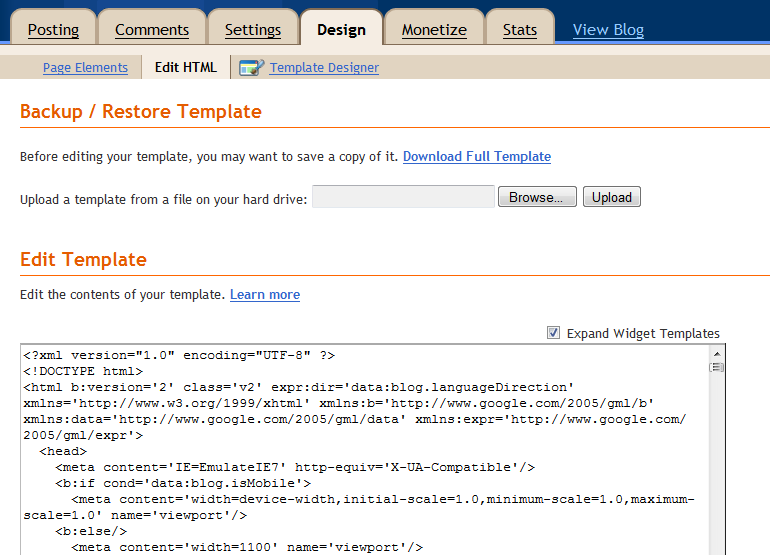Go to the Settings tab
Viewport: 770px width, 555px height.
[252, 30]
